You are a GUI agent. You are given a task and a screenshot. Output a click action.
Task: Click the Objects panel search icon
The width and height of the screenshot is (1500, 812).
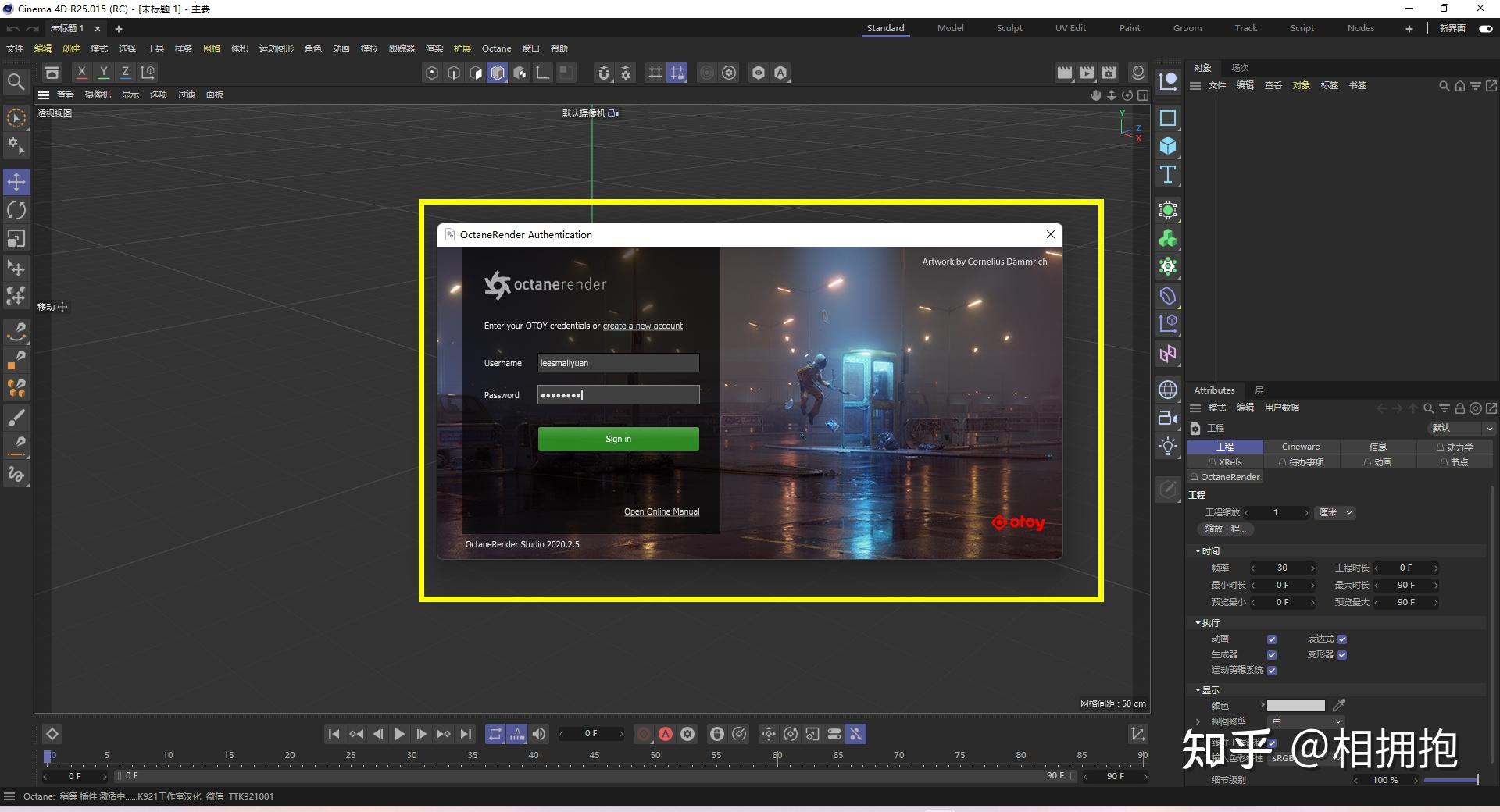1444,86
